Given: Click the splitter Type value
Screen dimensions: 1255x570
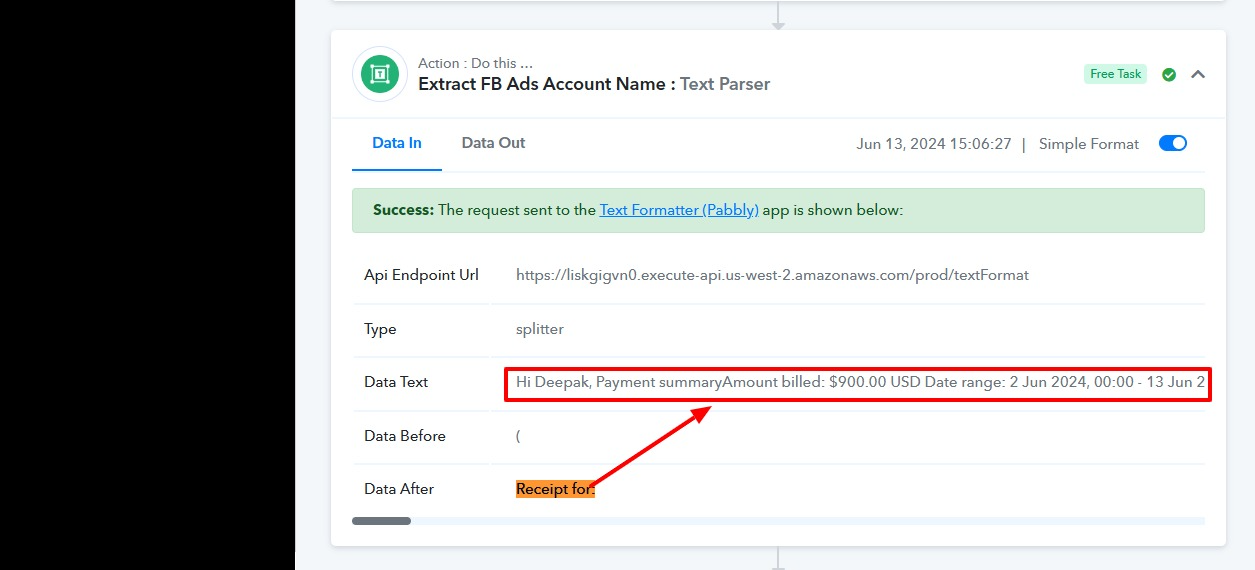Looking at the screenshot, I should (x=540, y=329).
